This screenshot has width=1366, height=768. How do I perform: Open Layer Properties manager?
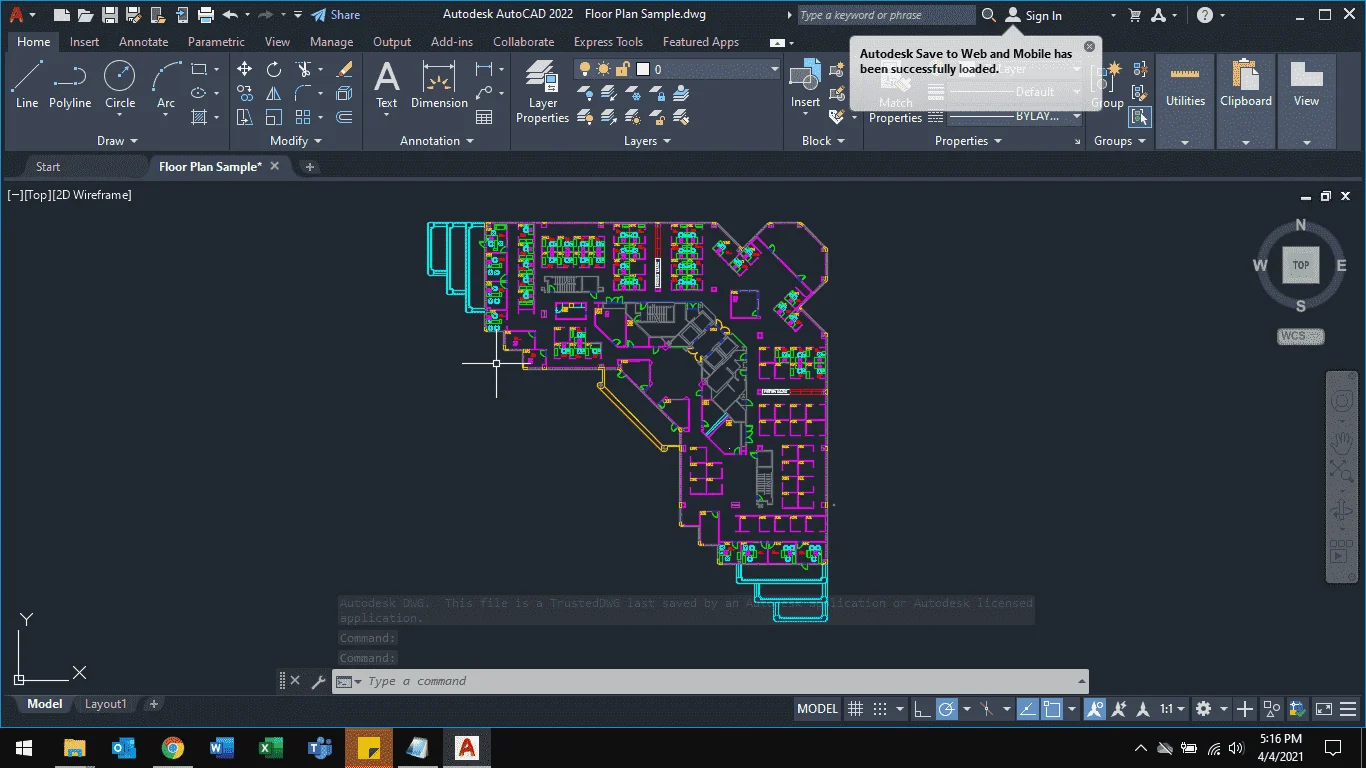click(x=542, y=91)
